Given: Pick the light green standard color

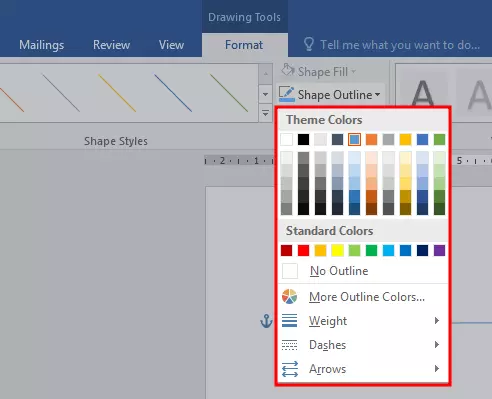Looking at the screenshot, I should [354, 250].
